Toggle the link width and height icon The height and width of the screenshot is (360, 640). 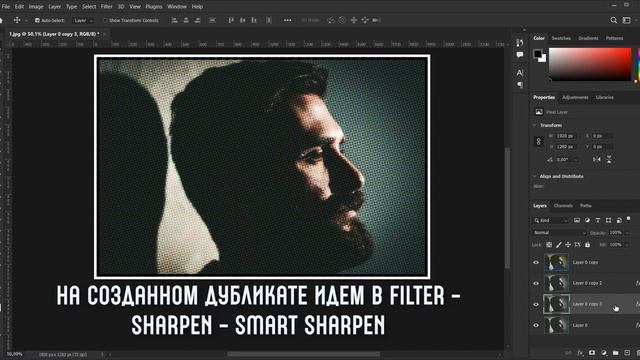(539, 141)
